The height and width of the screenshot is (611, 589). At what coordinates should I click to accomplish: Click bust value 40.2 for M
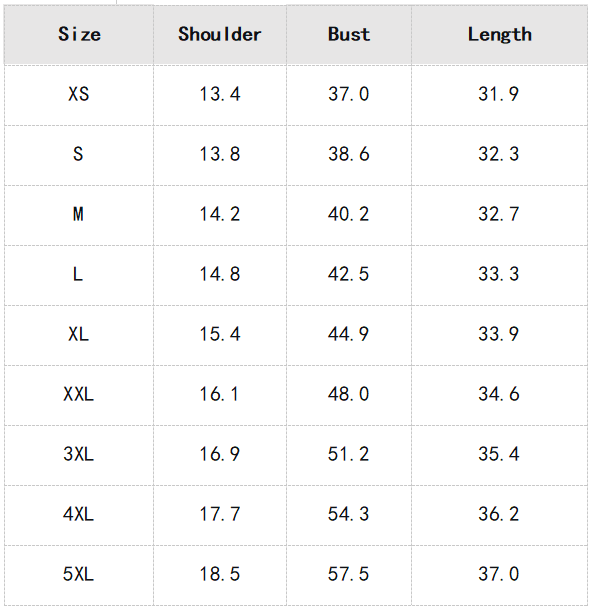pyautogui.click(x=349, y=215)
